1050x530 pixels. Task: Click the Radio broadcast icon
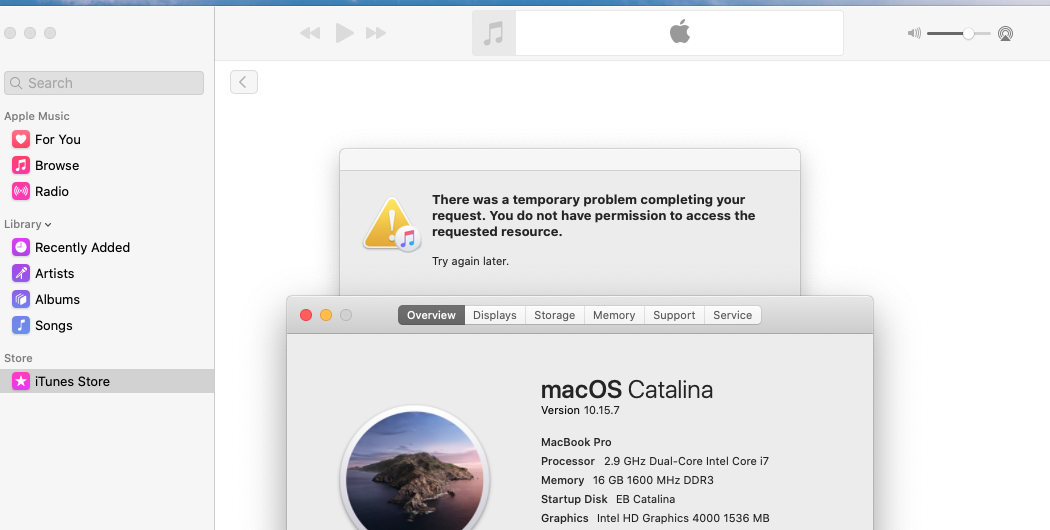point(21,192)
